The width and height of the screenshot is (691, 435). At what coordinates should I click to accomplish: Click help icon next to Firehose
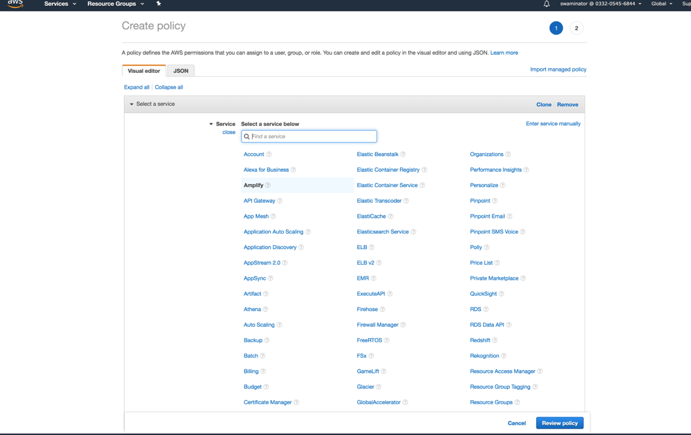point(382,309)
